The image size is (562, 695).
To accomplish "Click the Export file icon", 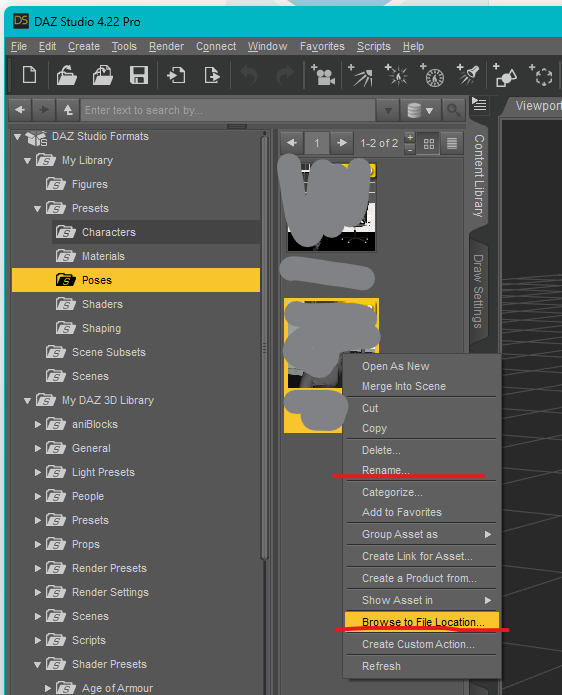I will [212, 75].
